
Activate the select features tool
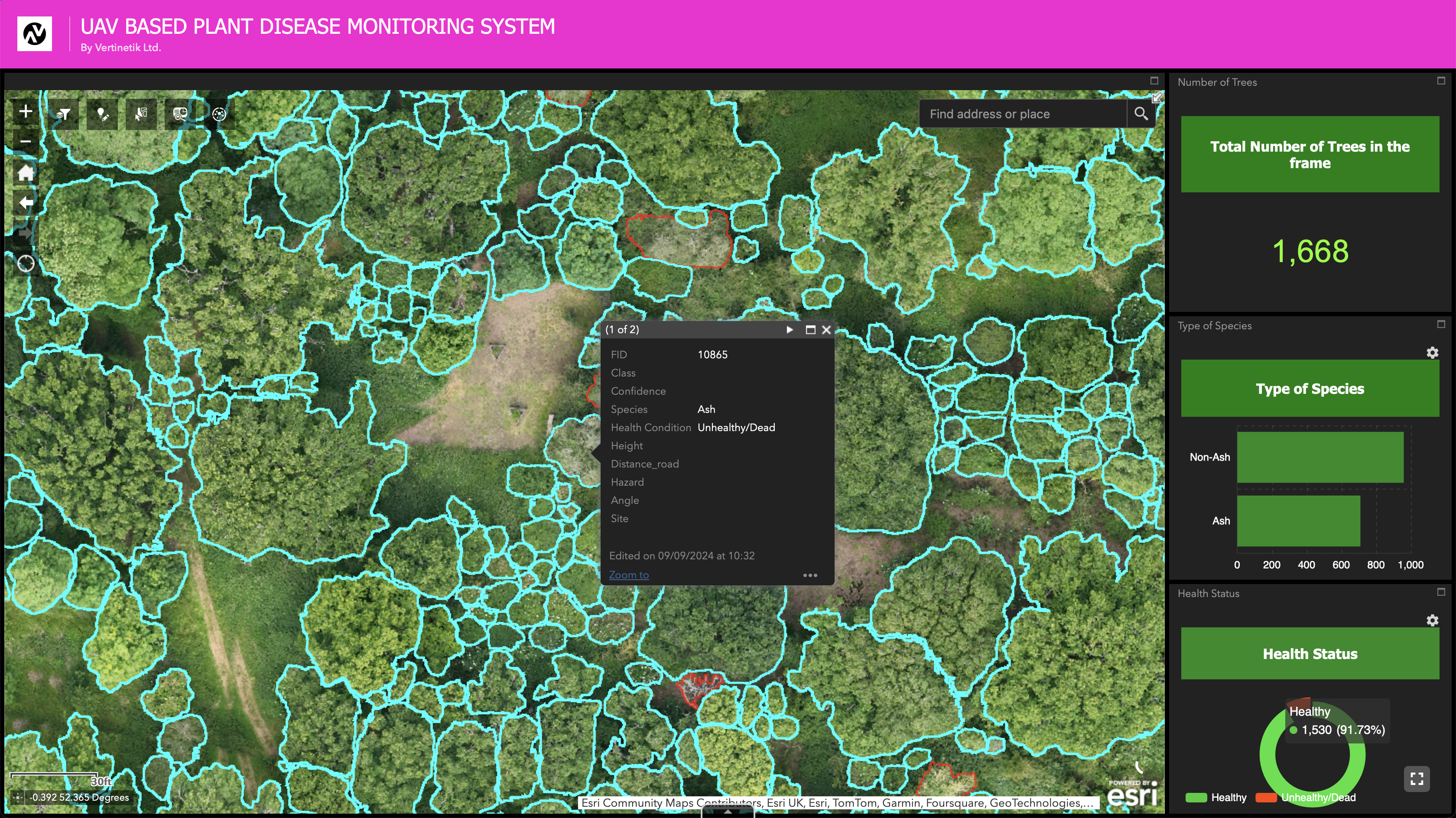click(x=141, y=114)
